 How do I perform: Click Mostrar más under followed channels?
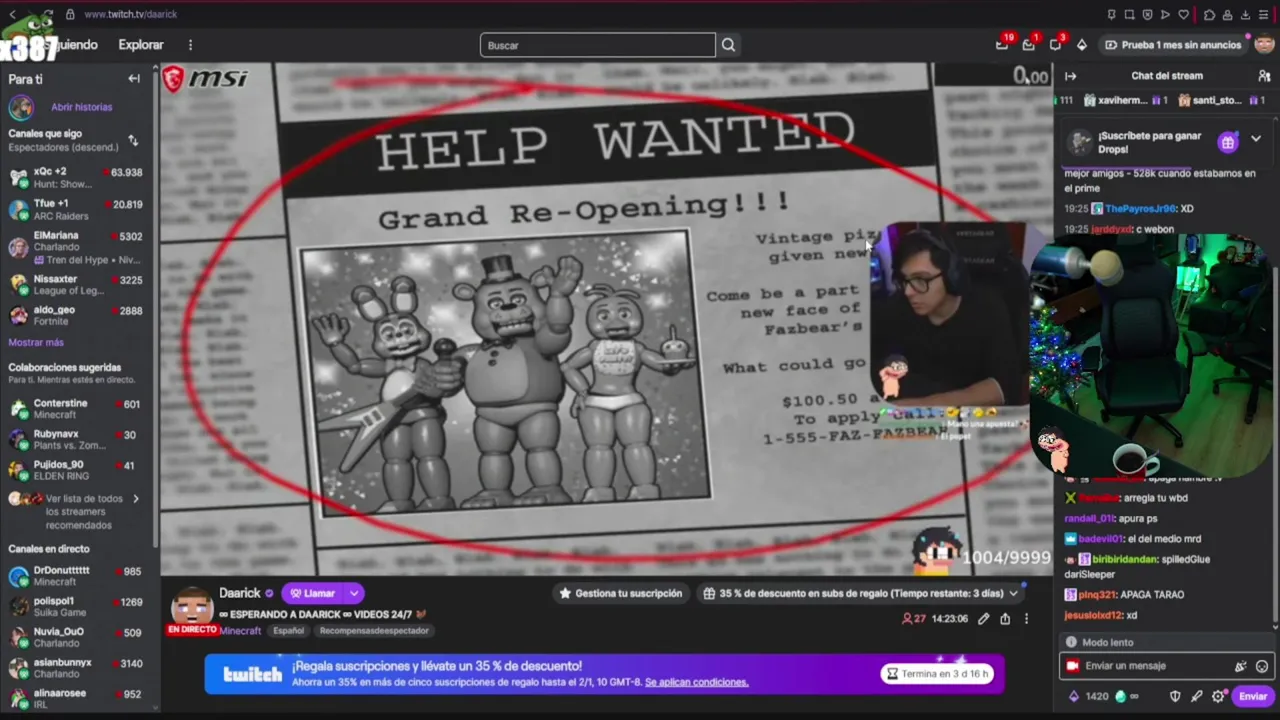pyautogui.click(x=36, y=342)
